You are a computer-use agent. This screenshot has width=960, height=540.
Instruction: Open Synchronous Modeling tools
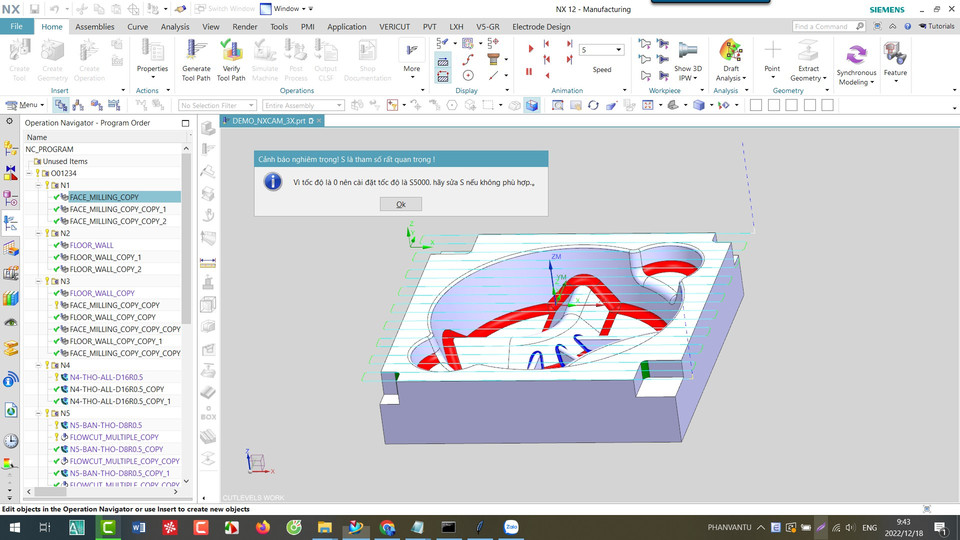[856, 64]
